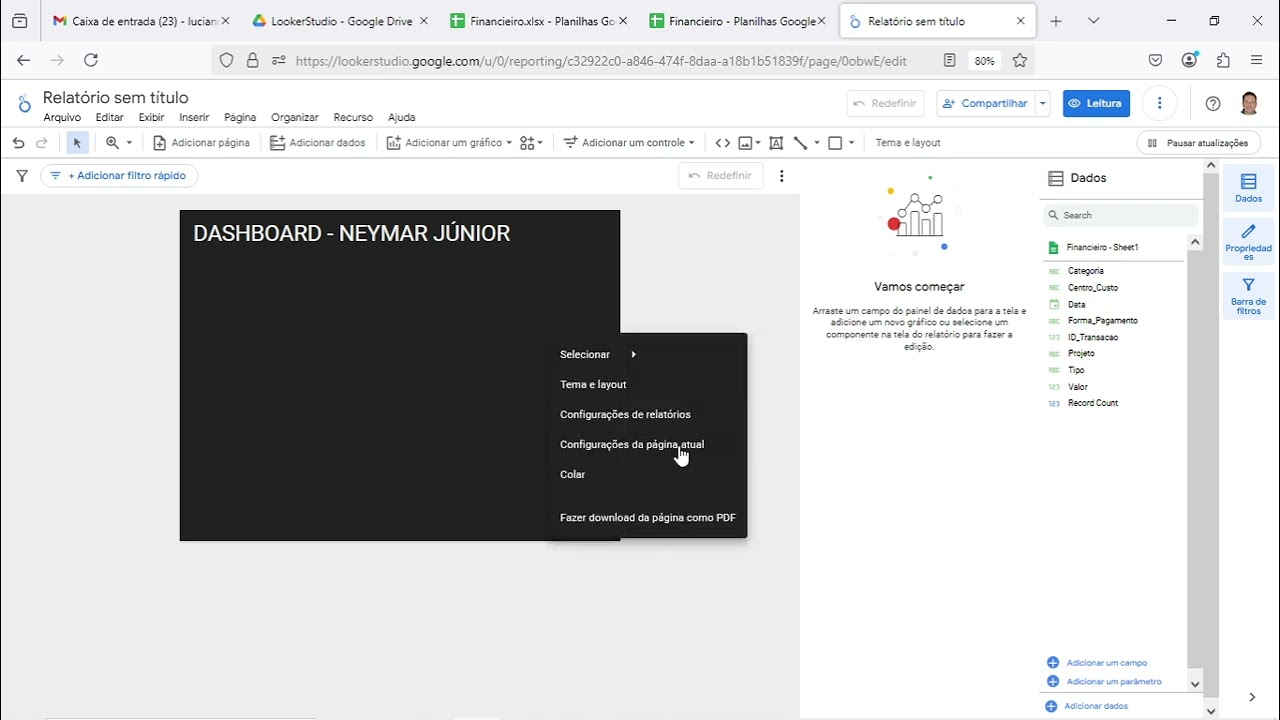Click the user account avatar
Screen dimensions: 1280x720
1249,103
